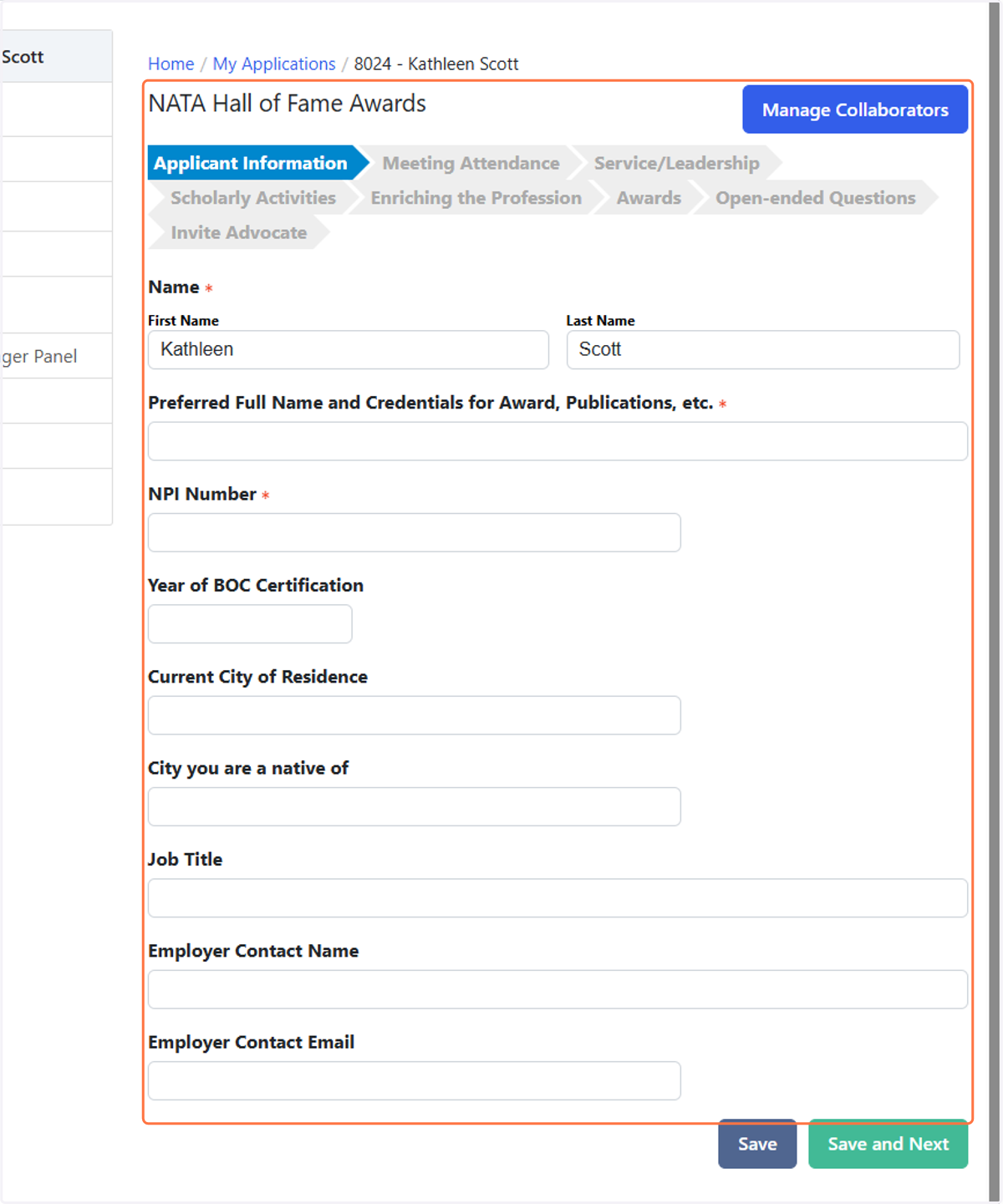The image size is (1003, 1204).
Task: Click the page's vertical scrollbar
Action: pyautogui.click(x=995, y=602)
